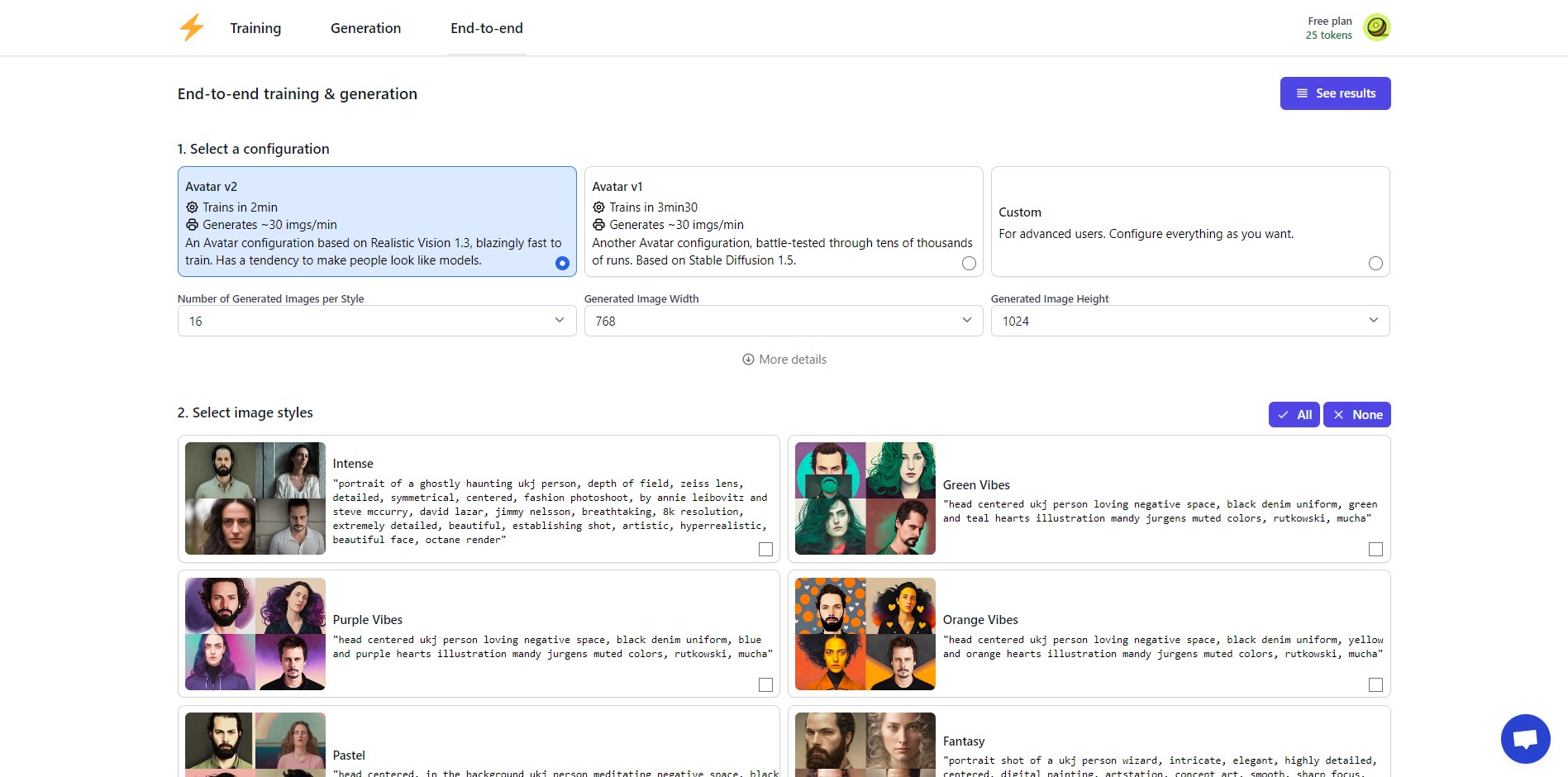Click the '2. Select image styles' heading
Screen dimensions: 1568x777
[245, 412]
